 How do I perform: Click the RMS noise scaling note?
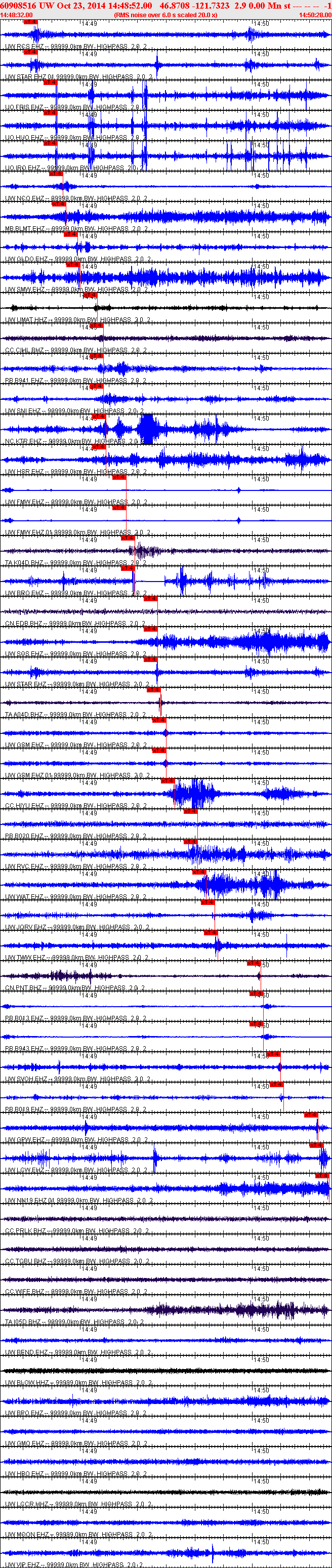click(165, 15)
